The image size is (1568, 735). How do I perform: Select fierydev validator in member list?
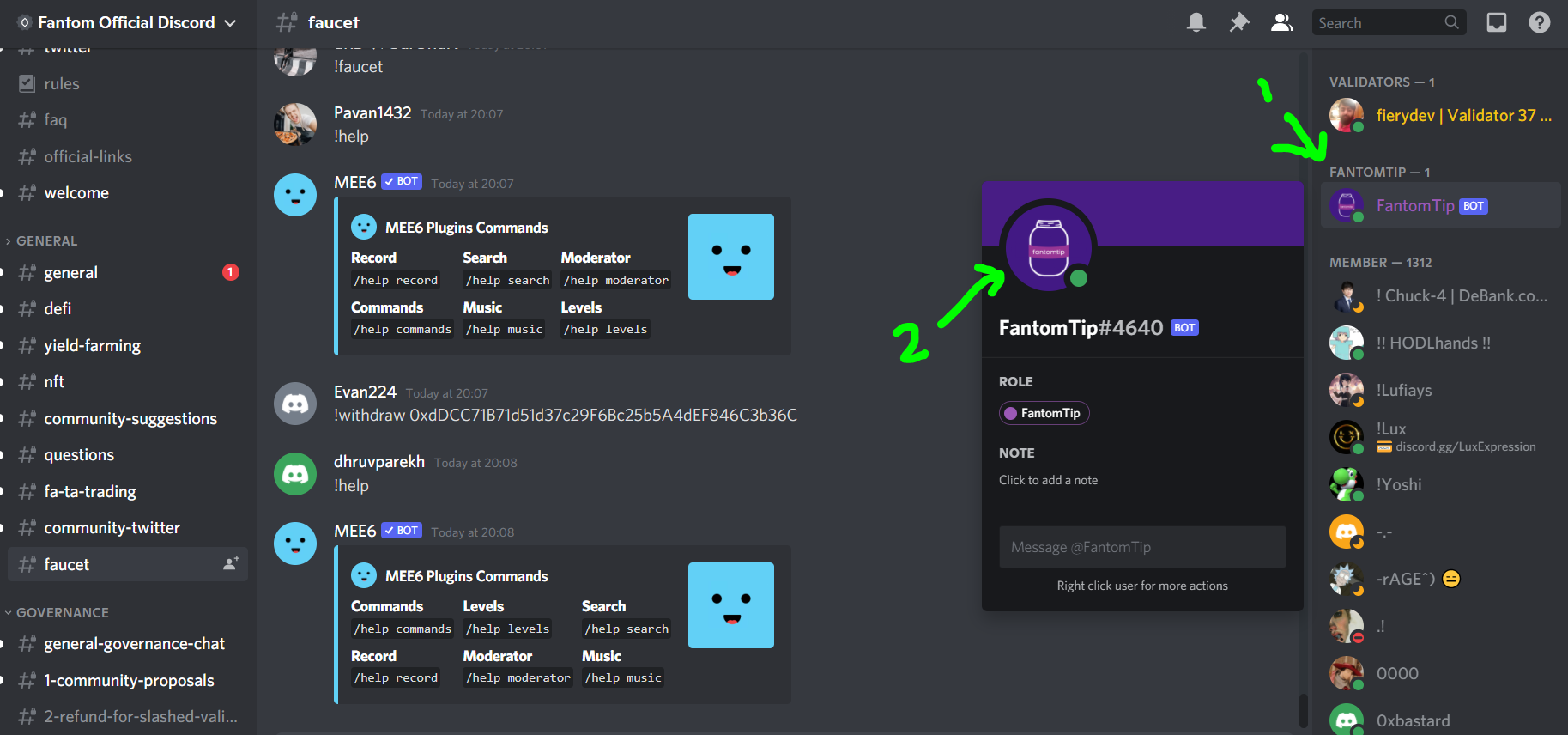tap(1441, 115)
